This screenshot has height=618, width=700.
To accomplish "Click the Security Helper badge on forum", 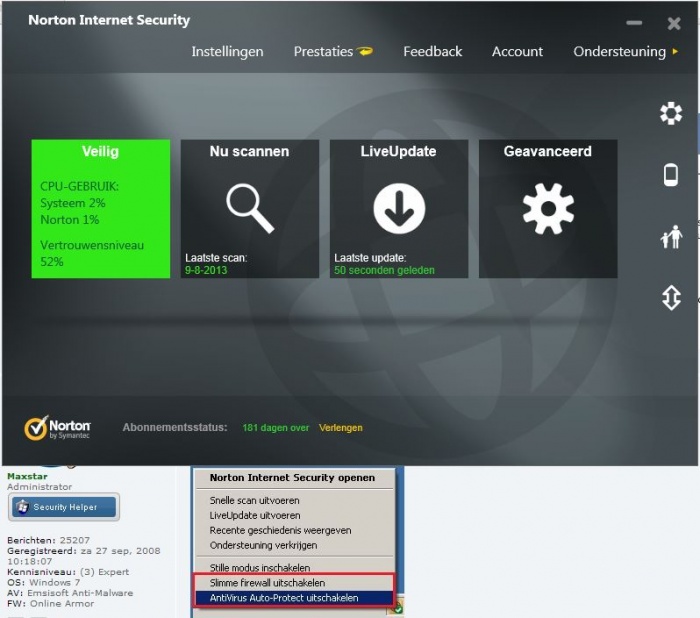I will tap(64, 507).
